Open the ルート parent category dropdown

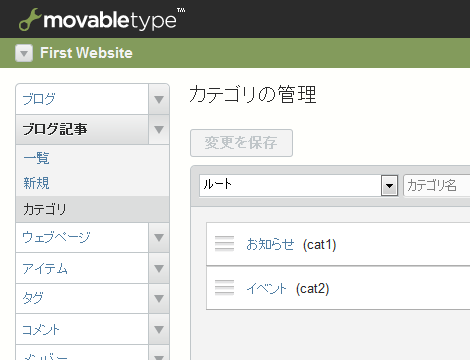tap(299, 185)
